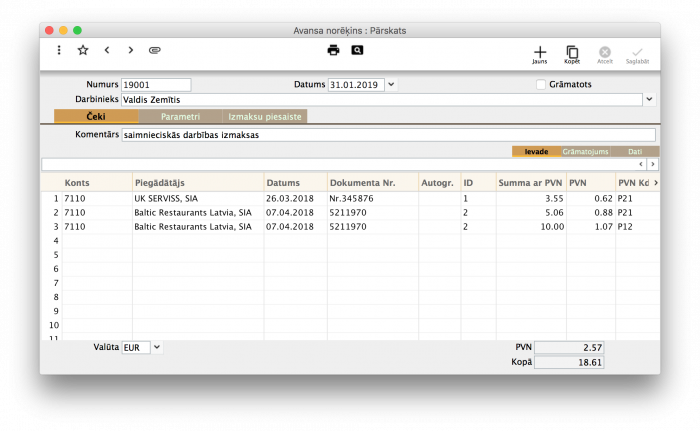Select the Dati view button
The image size is (700, 431).
click(x=635, y=152)
